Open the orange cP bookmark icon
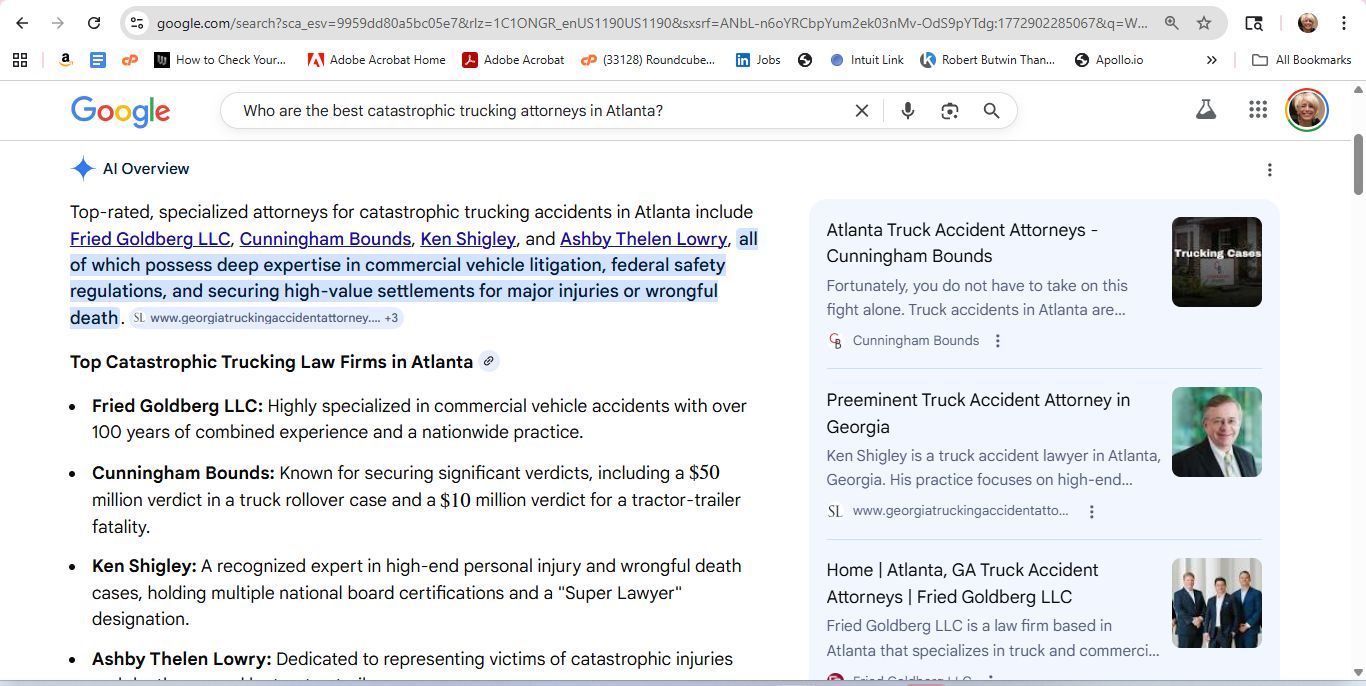1366x686 pixels. click(130, 60)
